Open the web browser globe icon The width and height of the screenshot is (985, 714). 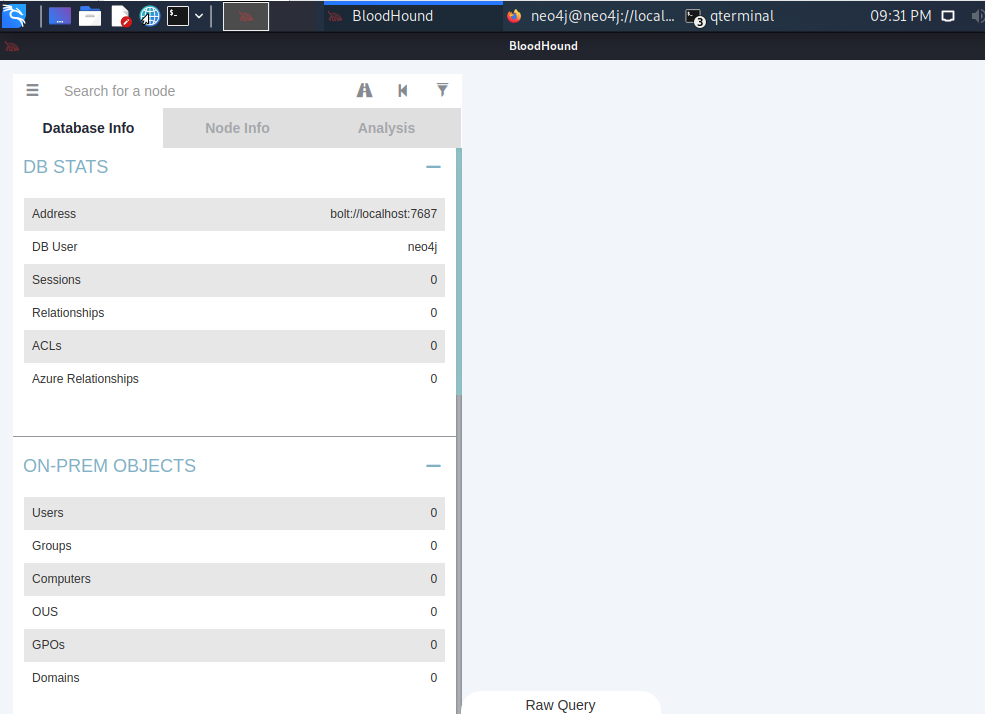[x=150, y=16]
